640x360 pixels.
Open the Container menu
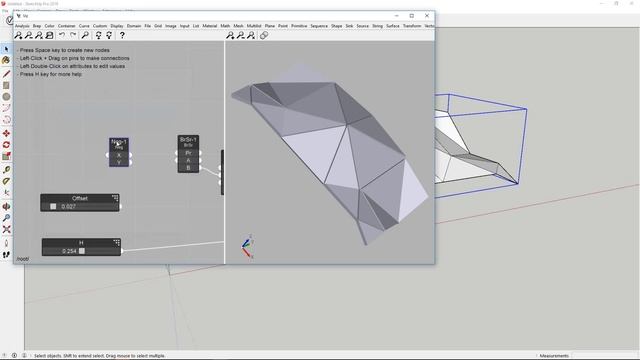coord(67,26)
